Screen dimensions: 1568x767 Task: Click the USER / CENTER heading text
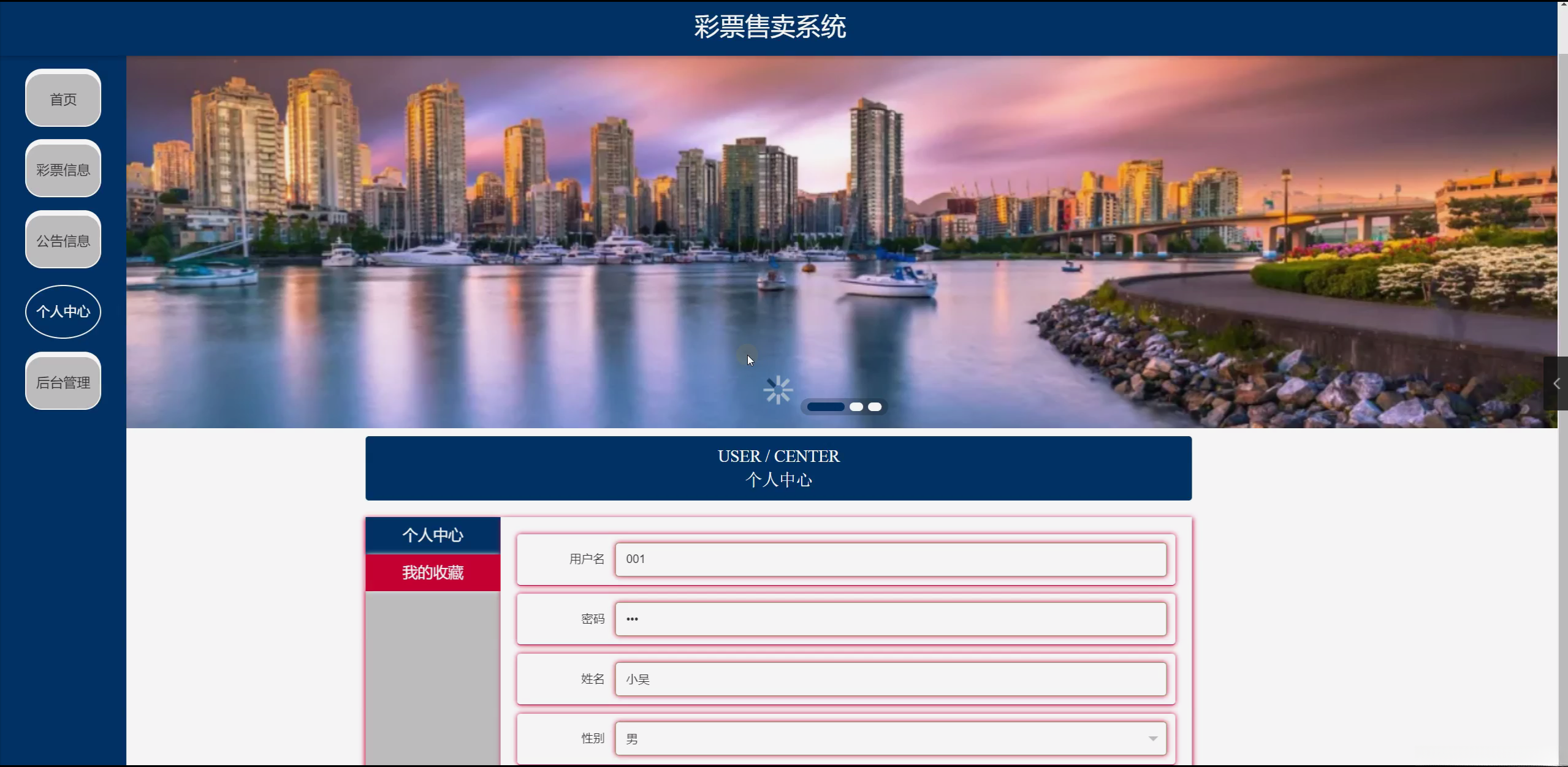click(x=778, y=456)
